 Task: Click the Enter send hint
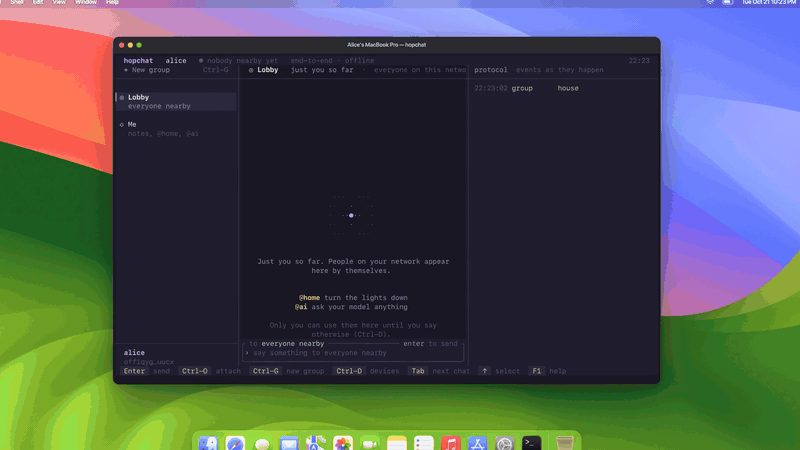pyautogui.click(x=147, y=371)
